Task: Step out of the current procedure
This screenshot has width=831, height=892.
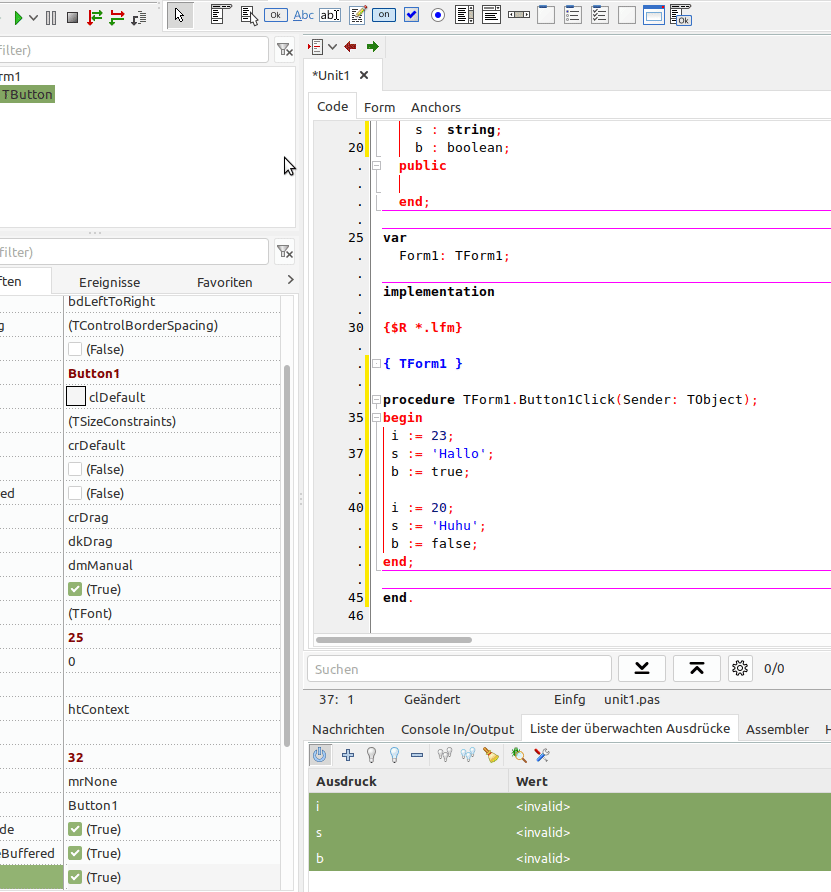Action: tap(139, 18)
